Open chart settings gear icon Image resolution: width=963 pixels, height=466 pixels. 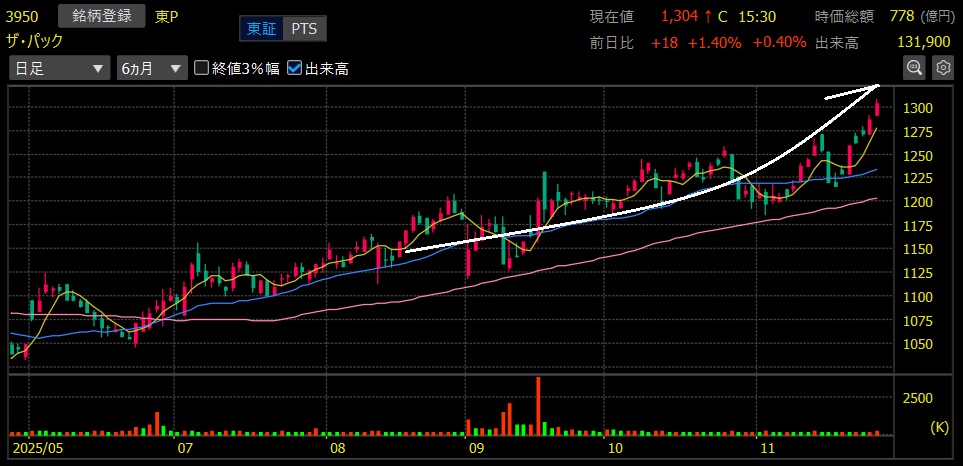pyautogui.click(x=942, y=67)
